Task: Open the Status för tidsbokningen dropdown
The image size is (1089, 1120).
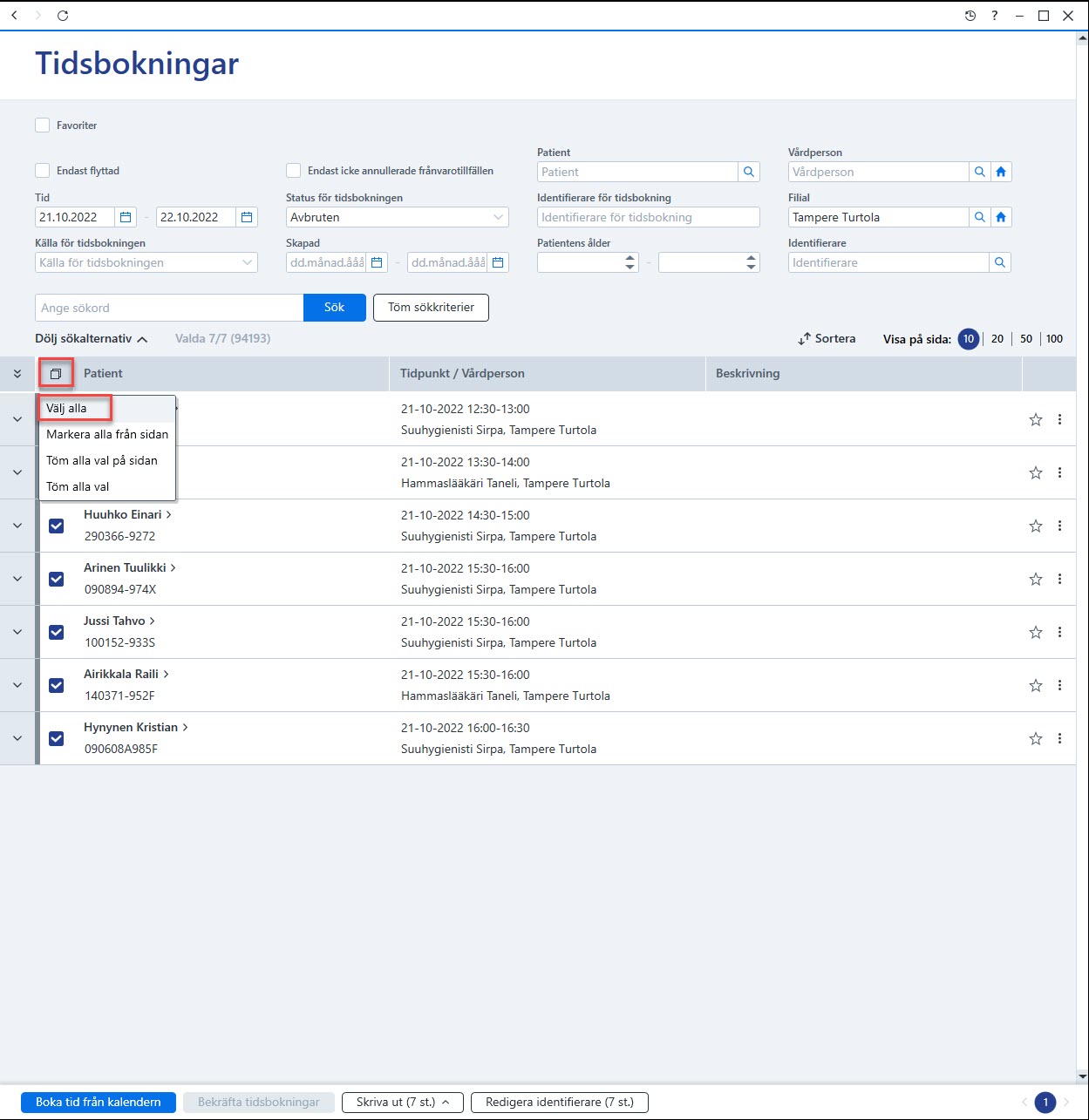Action: pos(398,217)
